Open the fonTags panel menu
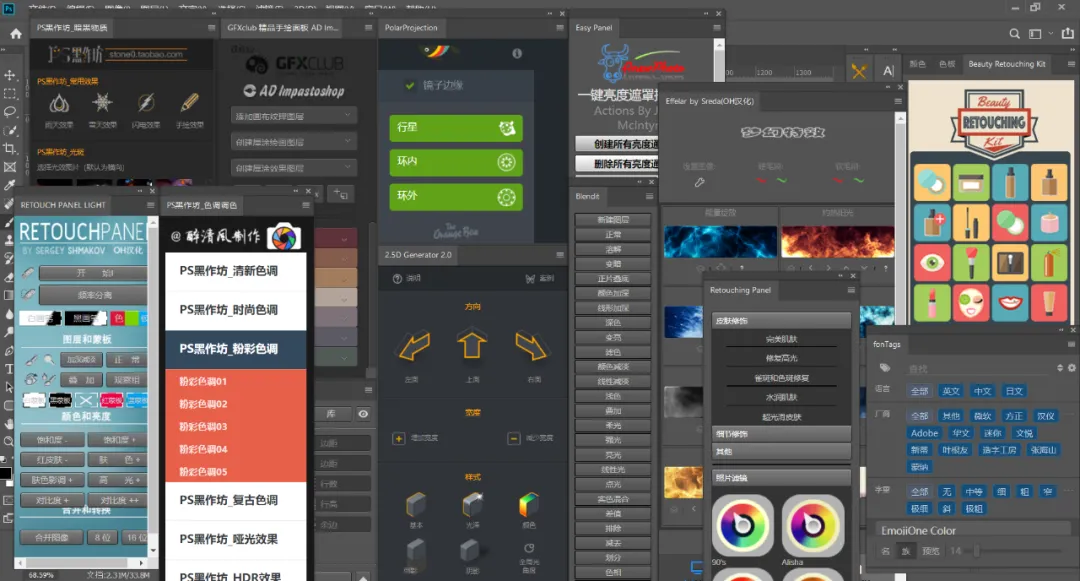Viewport: 1080px width, 581px height. (1072, 344)
